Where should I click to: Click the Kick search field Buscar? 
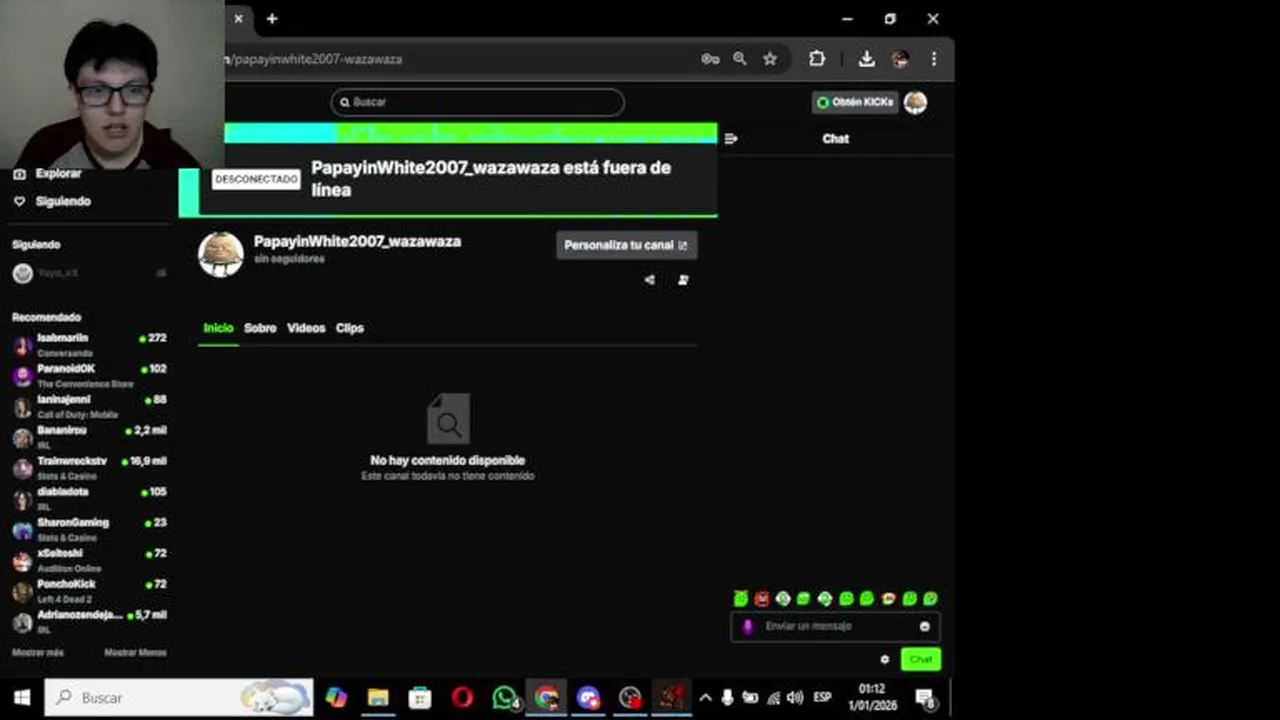[477, 102]
